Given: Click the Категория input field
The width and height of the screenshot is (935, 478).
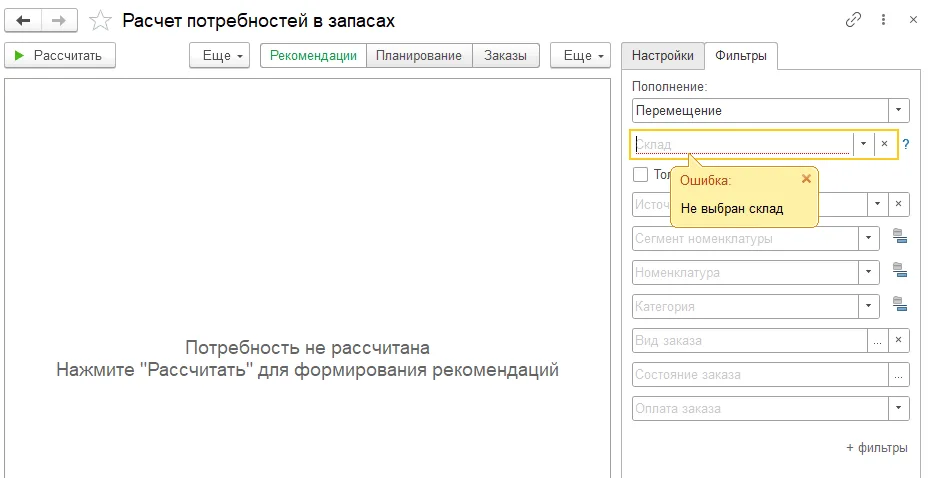Looking at the screenshot, I should pyautogui.click(x=745, y=306).
